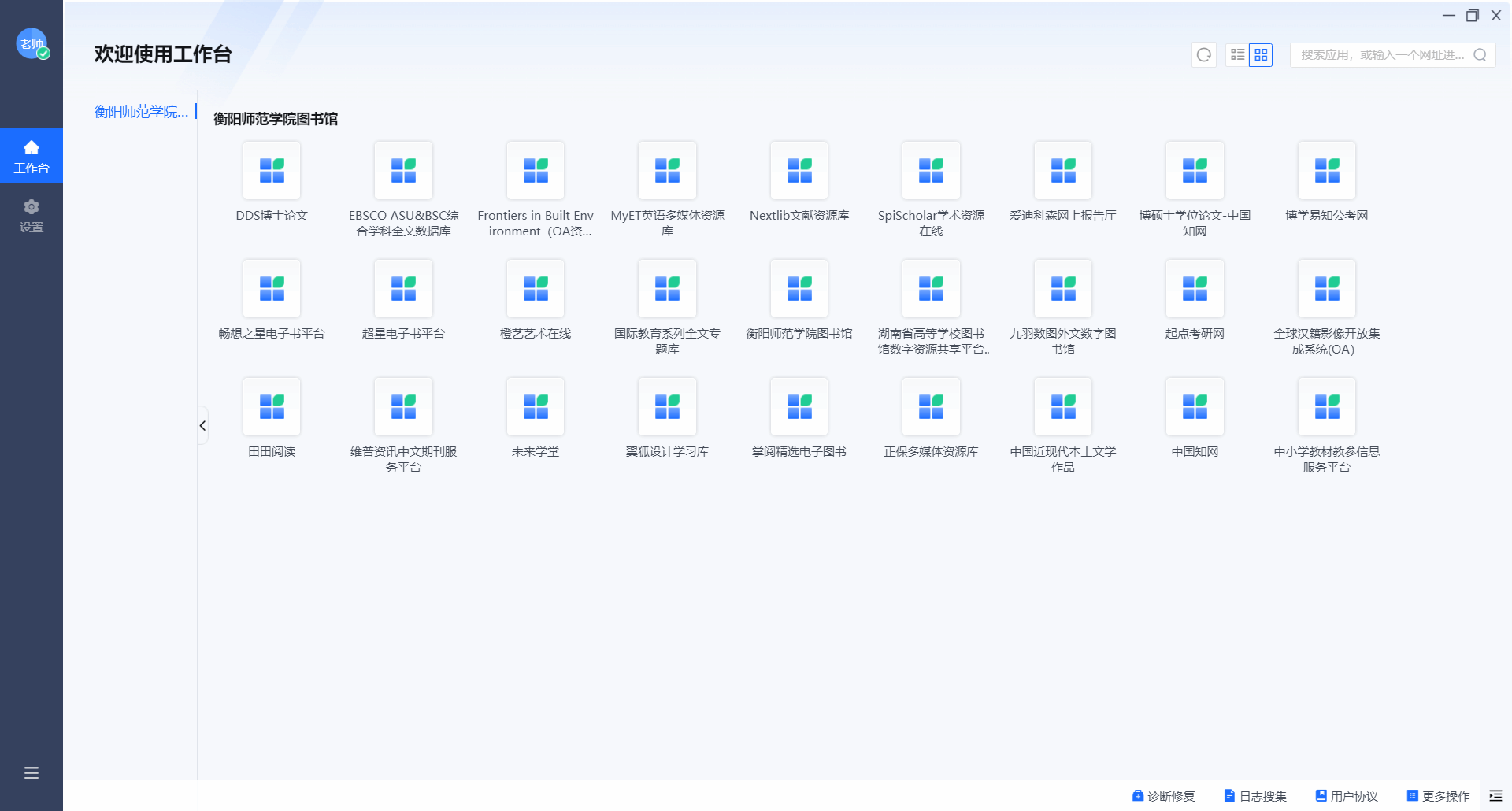Open 畅想之星电子书平台 icon
Screen dimensions: 1512x811
pyautogui.click(x=272, y=288)
